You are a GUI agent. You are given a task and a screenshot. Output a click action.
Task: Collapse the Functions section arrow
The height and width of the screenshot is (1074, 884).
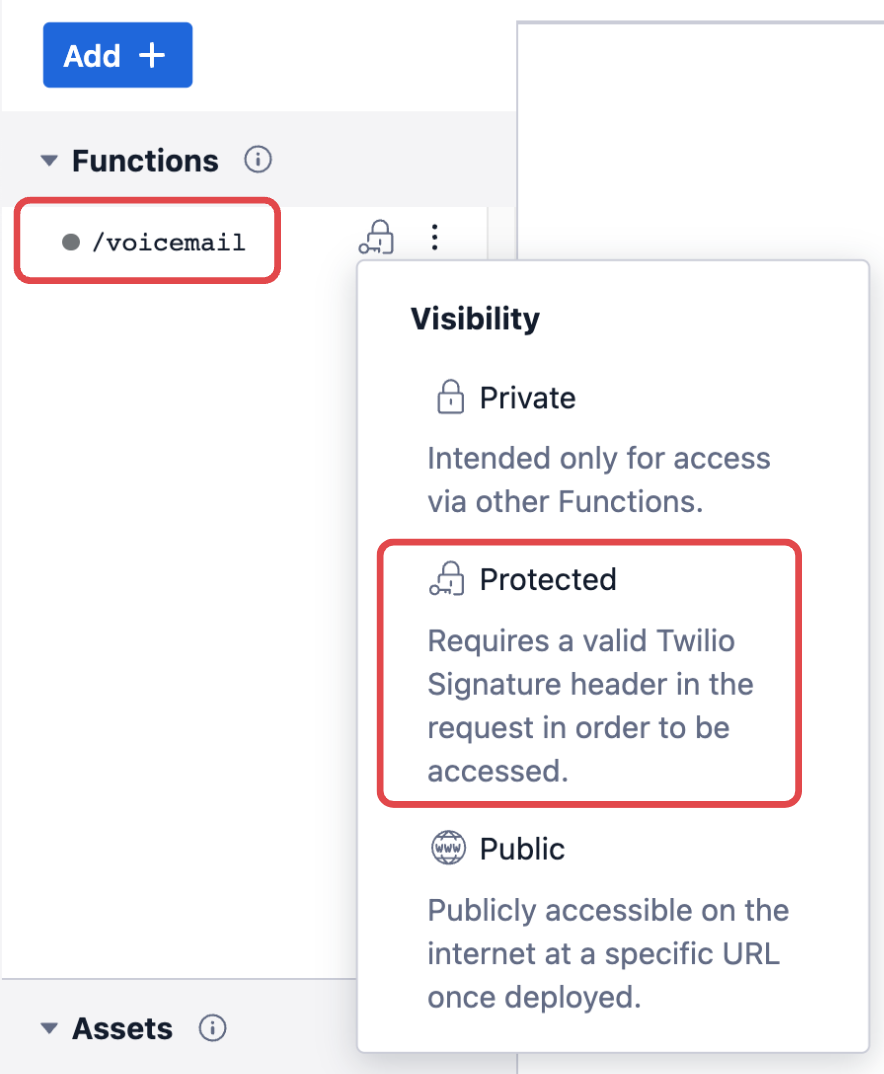tap(48, 161)
